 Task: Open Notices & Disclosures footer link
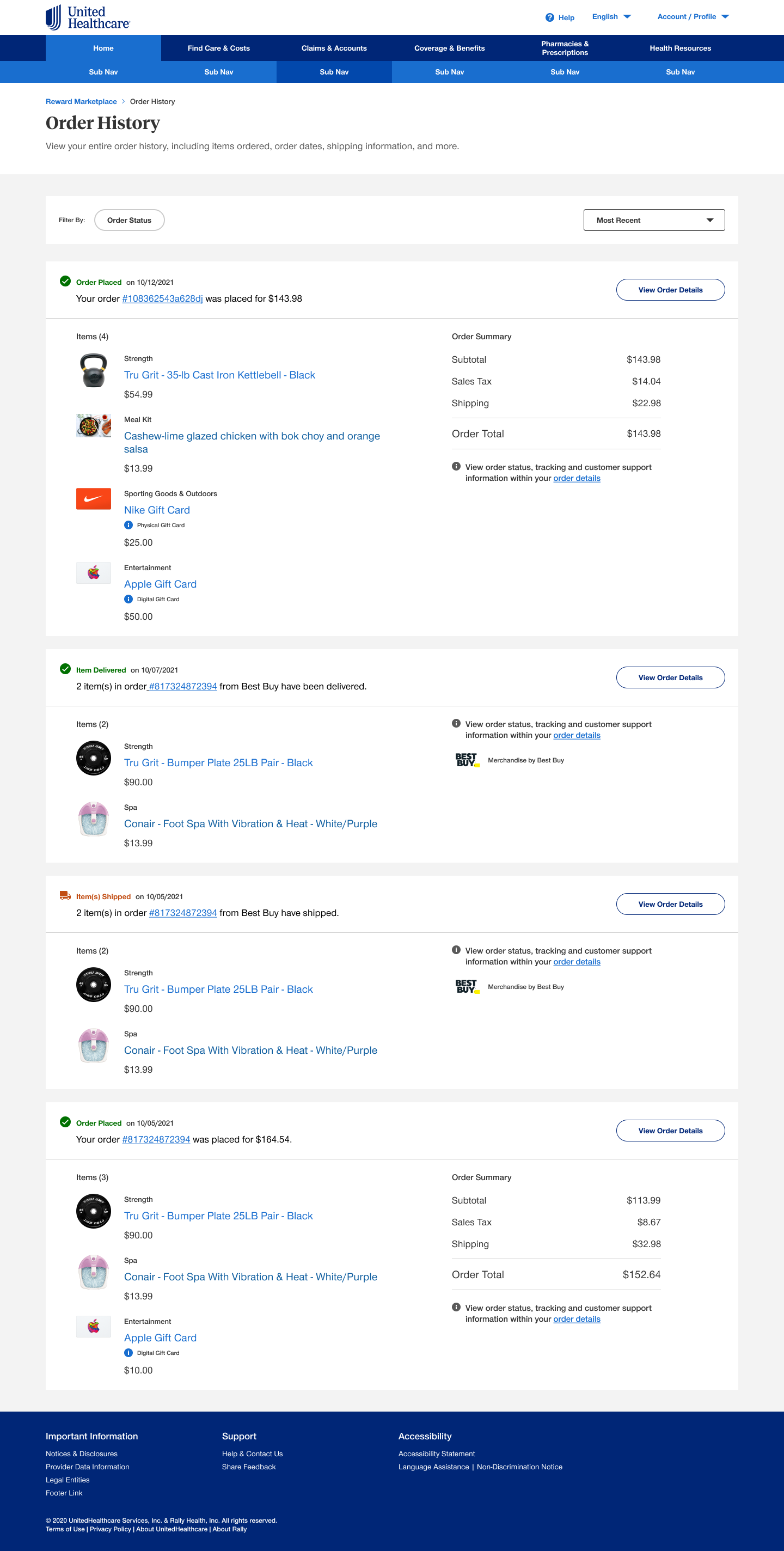81,1454
